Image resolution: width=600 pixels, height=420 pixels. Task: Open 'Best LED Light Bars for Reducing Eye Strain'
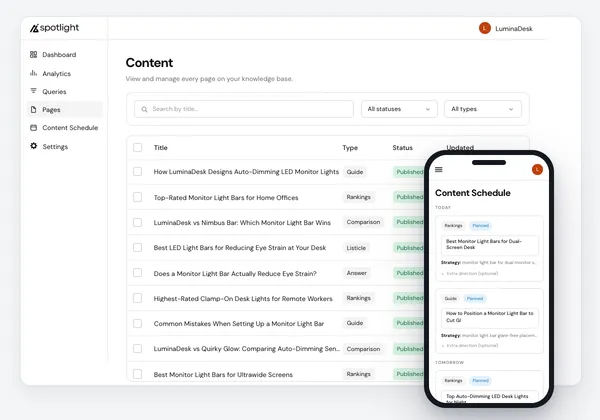click(240, 248)
